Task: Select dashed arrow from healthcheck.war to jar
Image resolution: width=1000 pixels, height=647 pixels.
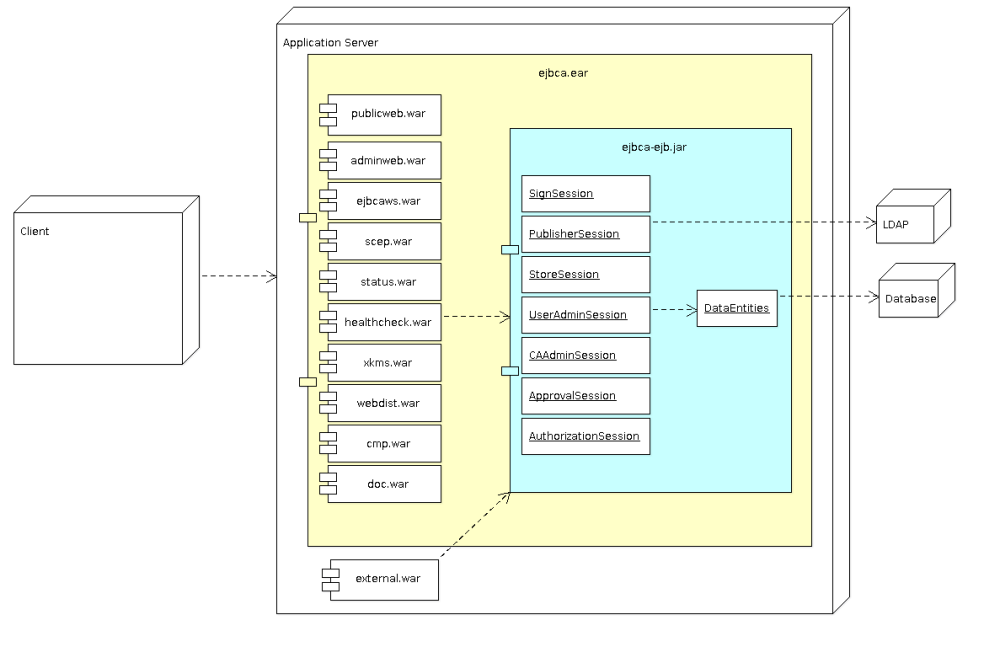Action: [477, 316]
